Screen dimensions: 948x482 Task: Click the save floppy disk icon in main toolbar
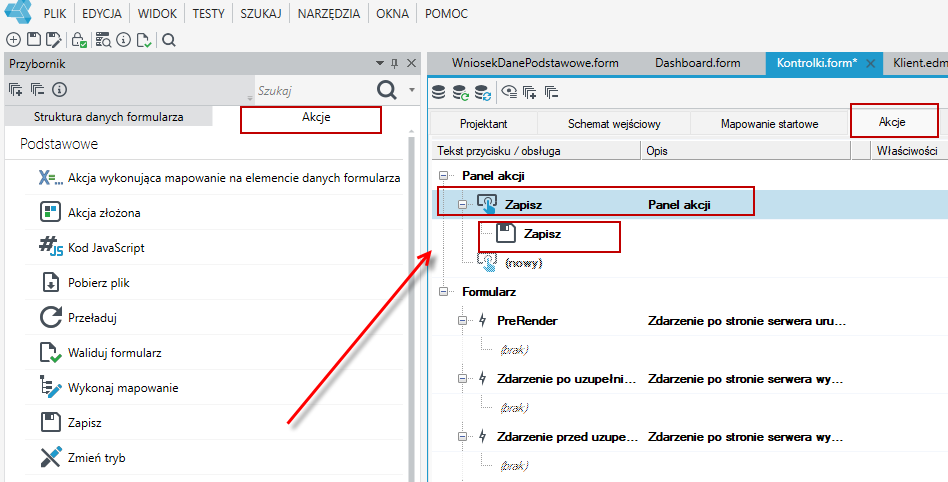(34, 40)
